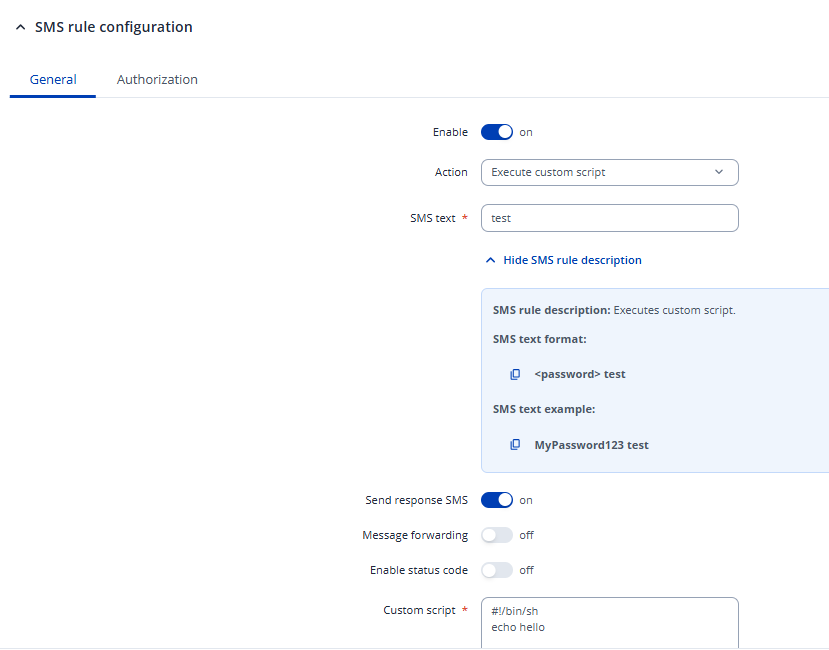Copy the SMS text format string
The image size is (829, 650).
515,374
